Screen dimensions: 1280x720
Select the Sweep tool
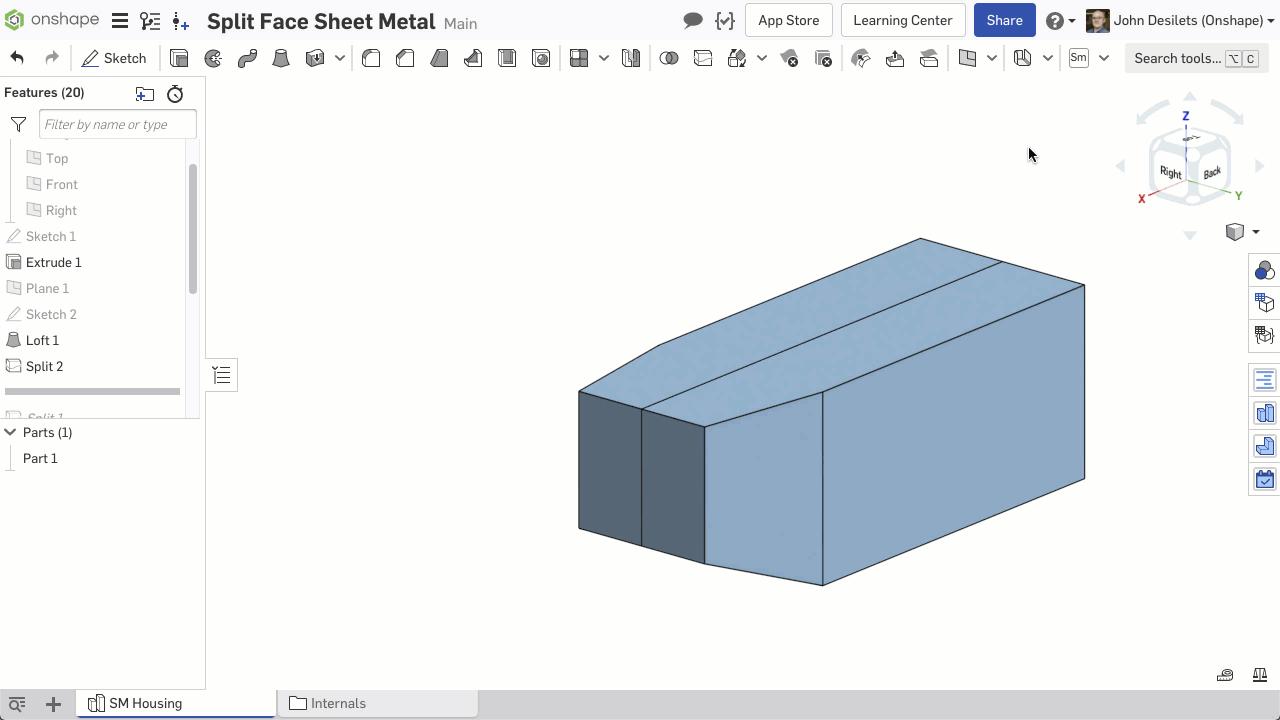[x=247, y=58]
